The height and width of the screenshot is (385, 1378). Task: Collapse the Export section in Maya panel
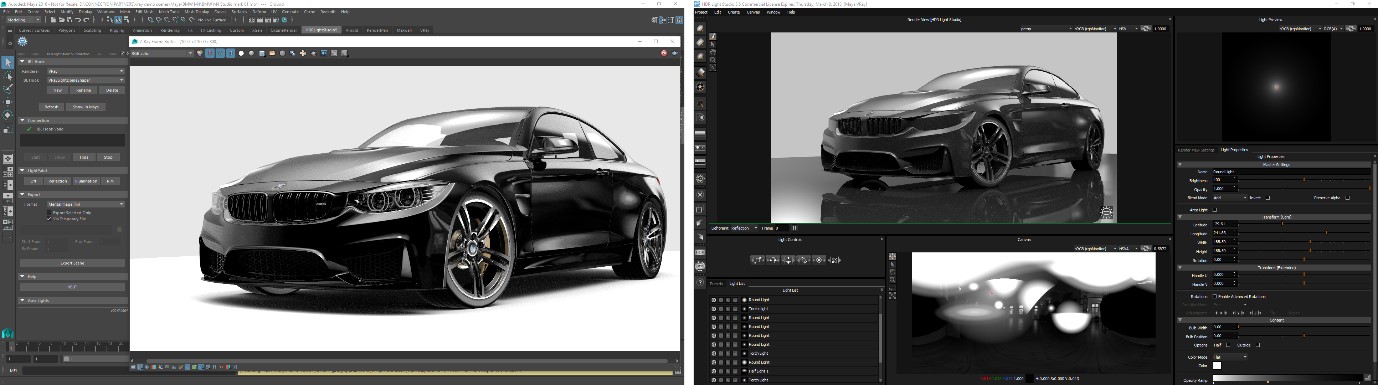tap(23, 195)
